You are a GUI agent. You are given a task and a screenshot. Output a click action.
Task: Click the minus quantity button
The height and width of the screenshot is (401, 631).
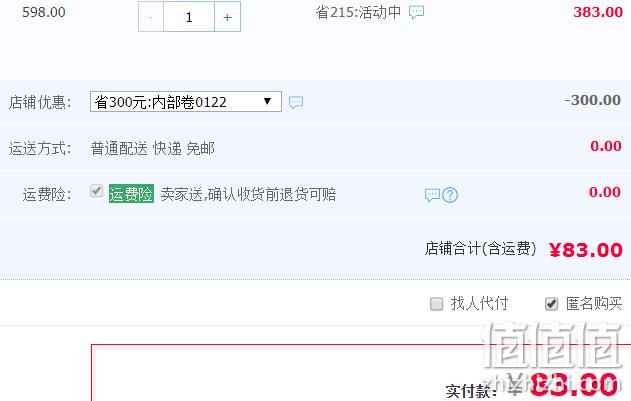(x=151, y=17)
